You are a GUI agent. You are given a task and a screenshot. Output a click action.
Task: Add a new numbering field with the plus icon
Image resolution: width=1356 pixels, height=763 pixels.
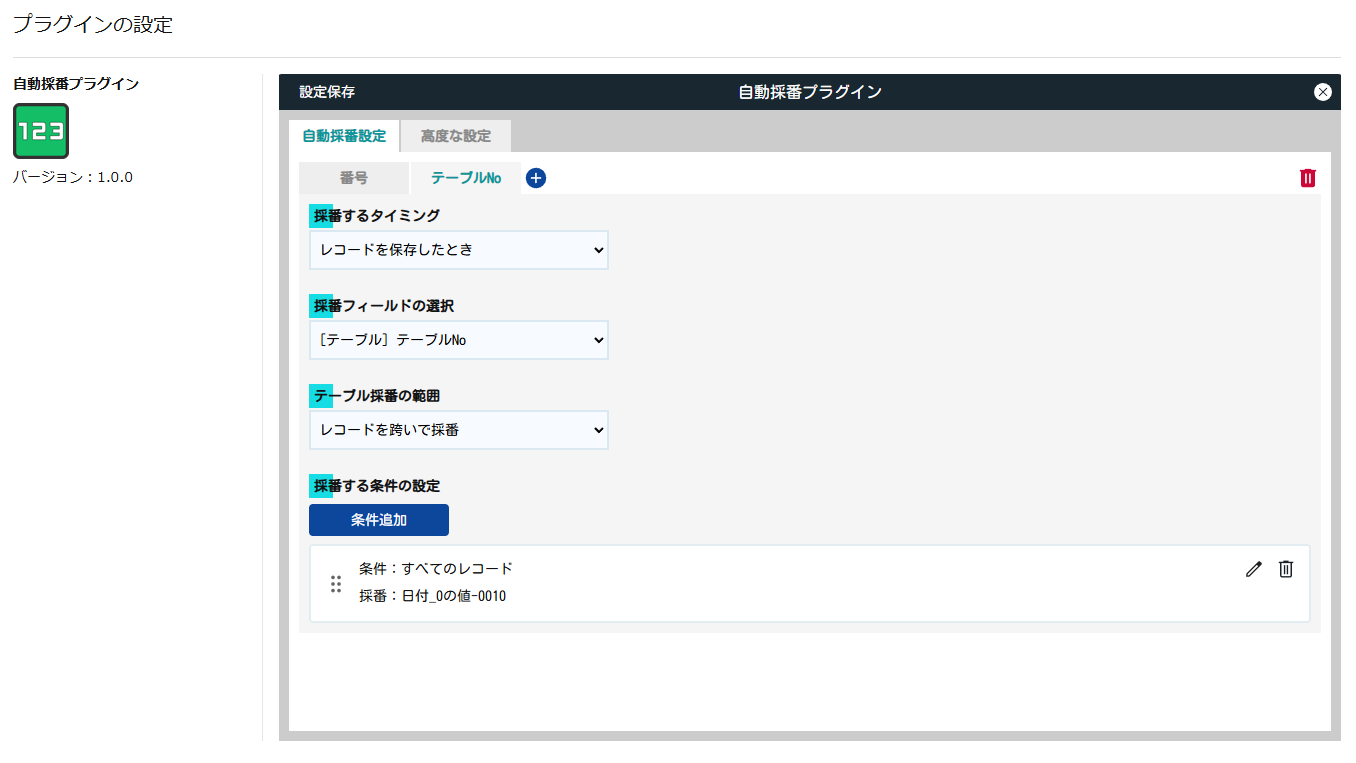pyautogui.click(x=536, y=178)
